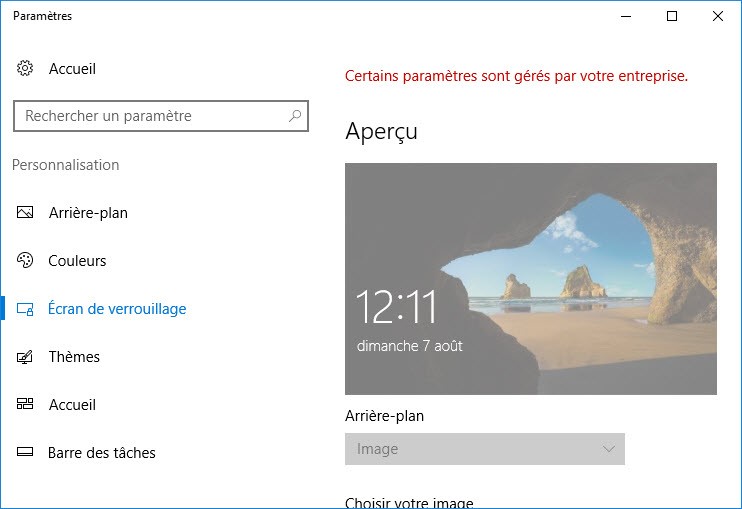This screenshot has height=509, width=742.
Task: Select Écran de verrouillage text in sidebar
Action: (117, 308)
